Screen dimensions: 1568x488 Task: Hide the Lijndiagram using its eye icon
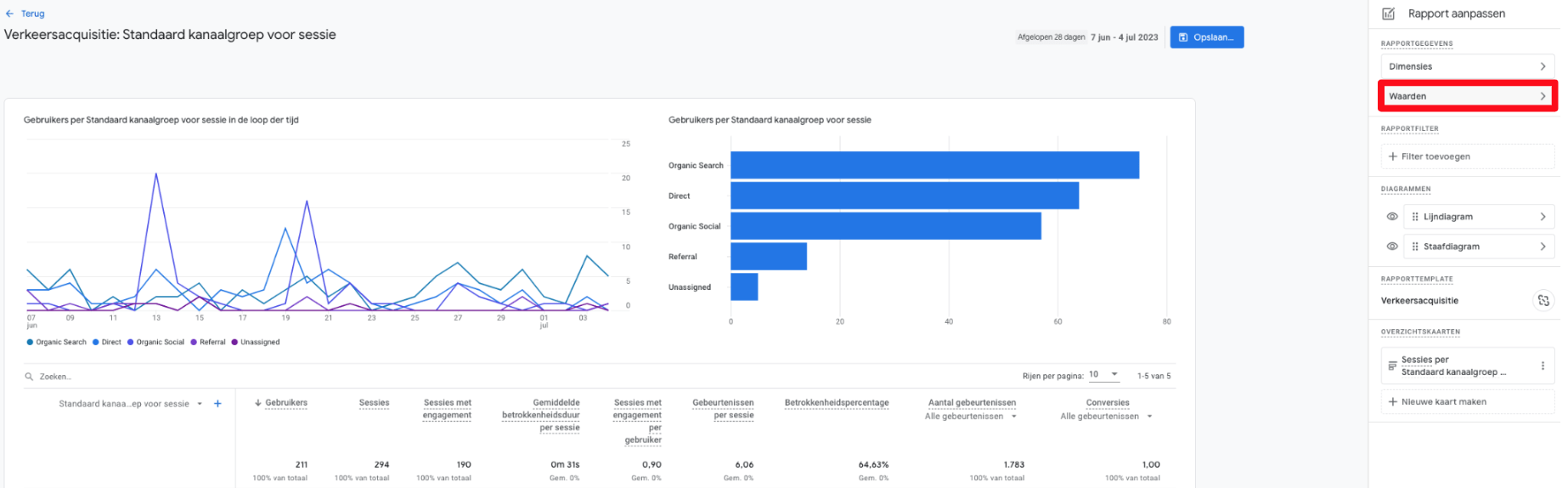coord(1392,217)
